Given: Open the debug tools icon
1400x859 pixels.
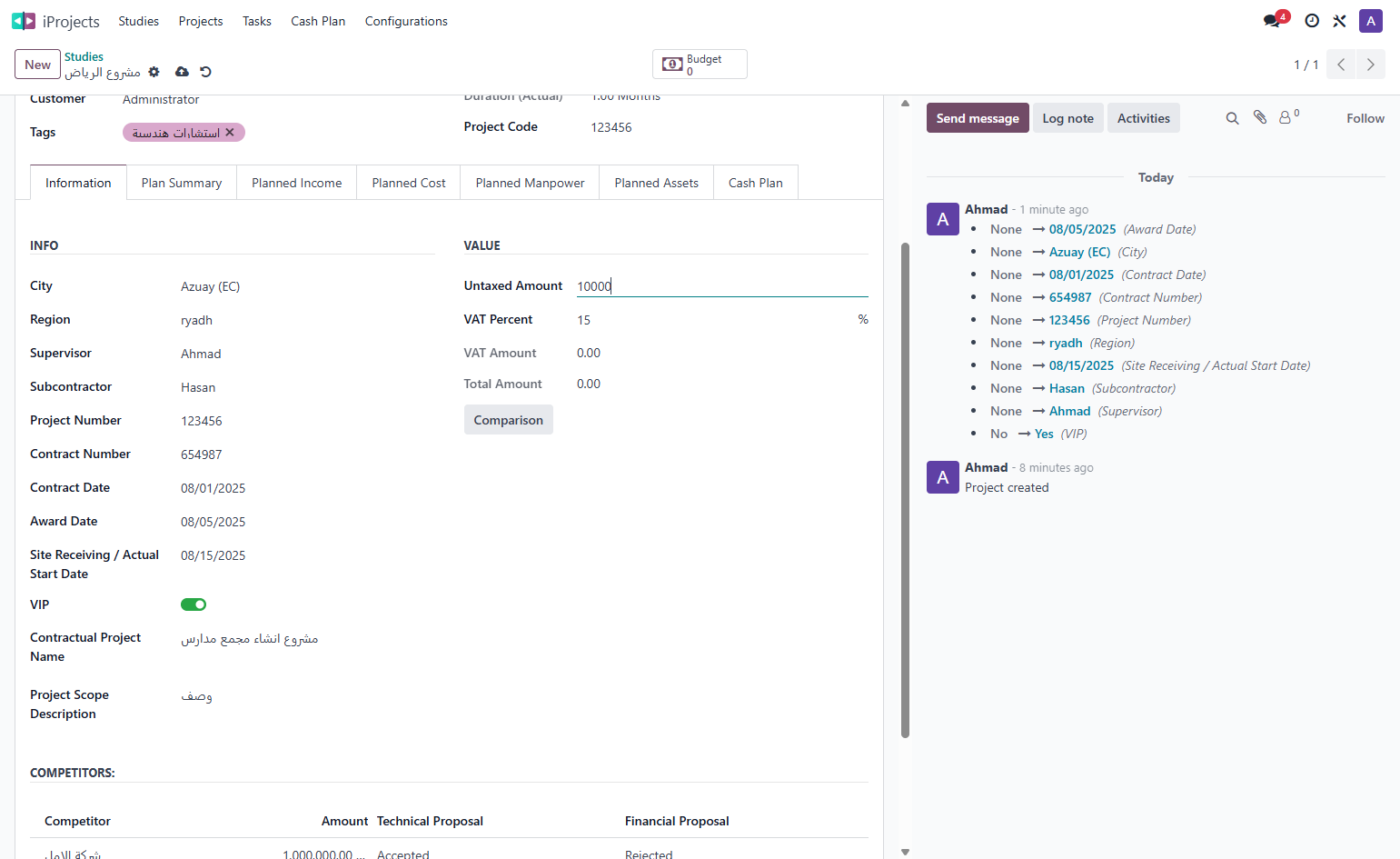Looking at the screenshot, I should [1339, 21].
